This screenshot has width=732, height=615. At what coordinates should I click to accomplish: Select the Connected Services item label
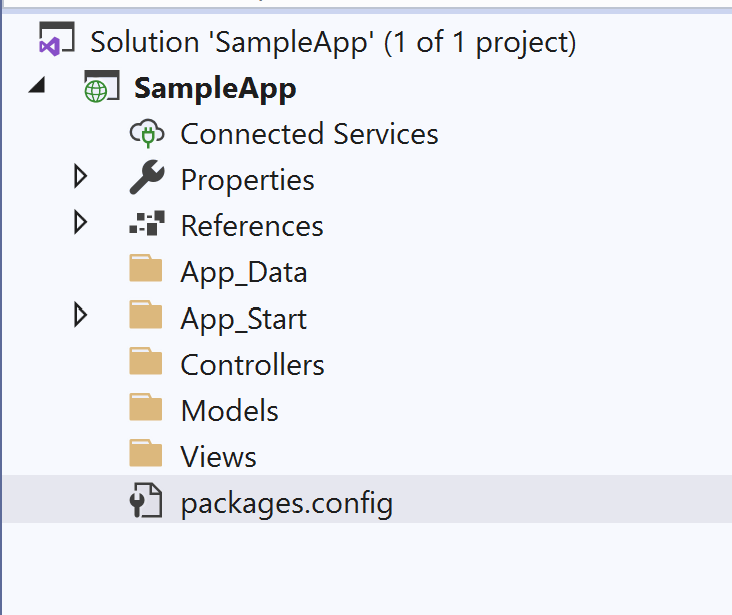[x=310, y=134]
